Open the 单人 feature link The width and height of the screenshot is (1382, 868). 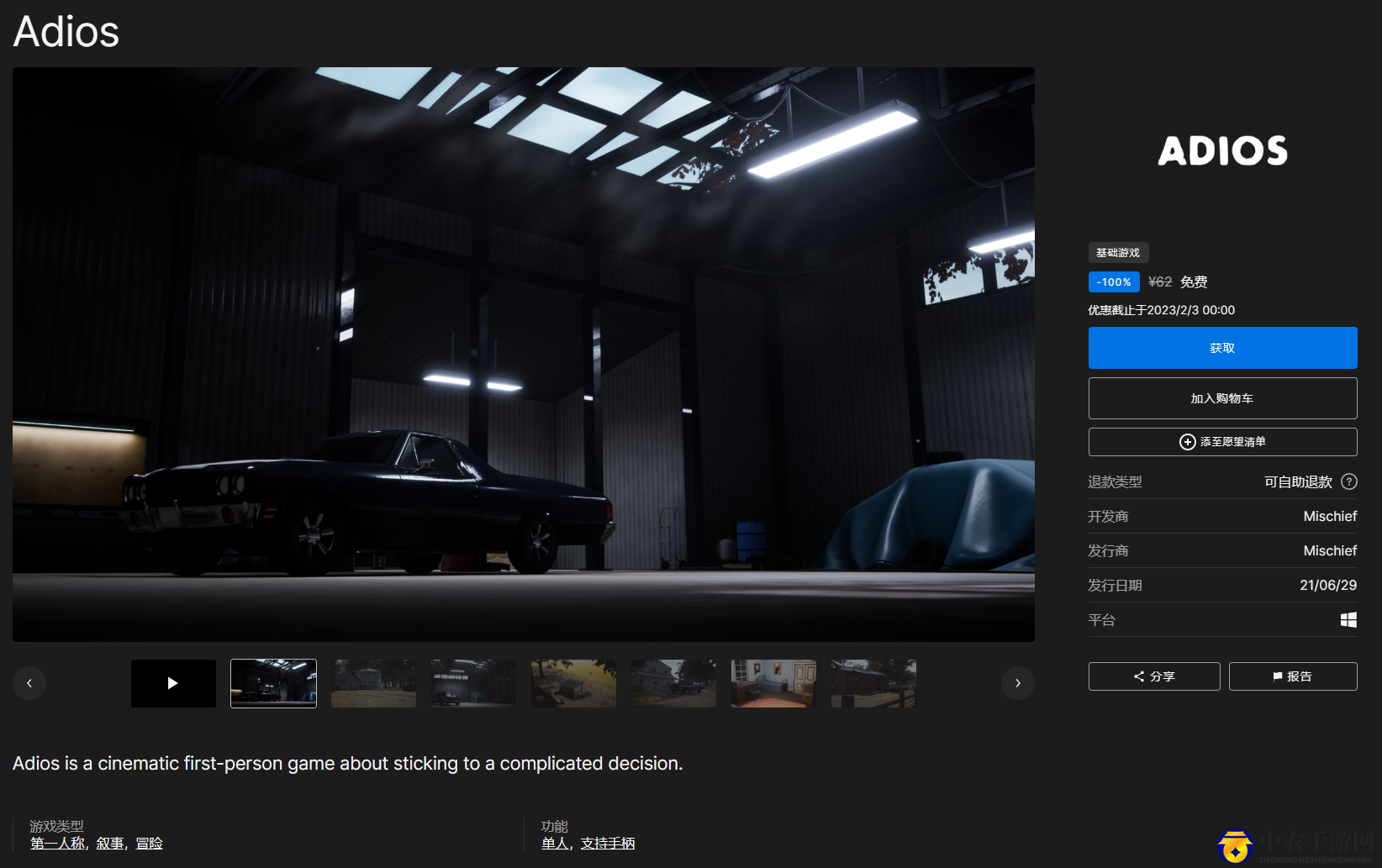(x=555, y=844)
